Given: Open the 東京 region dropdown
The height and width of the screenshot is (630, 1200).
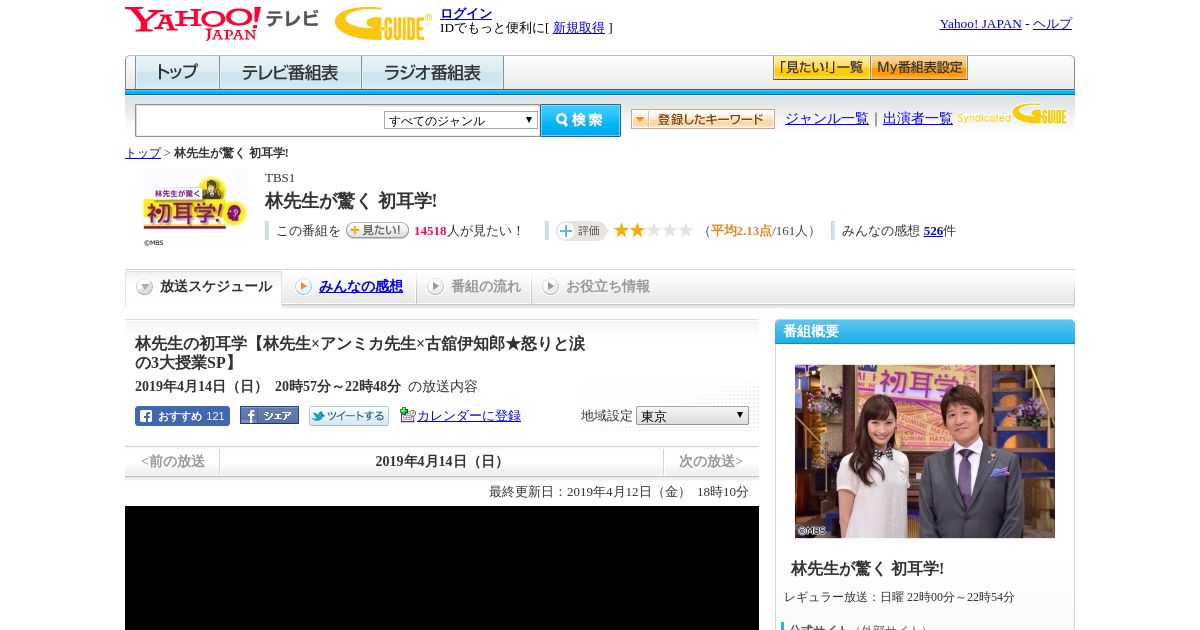Looking at the screenshot, I should pyautogui.click(x=692, y=415).
